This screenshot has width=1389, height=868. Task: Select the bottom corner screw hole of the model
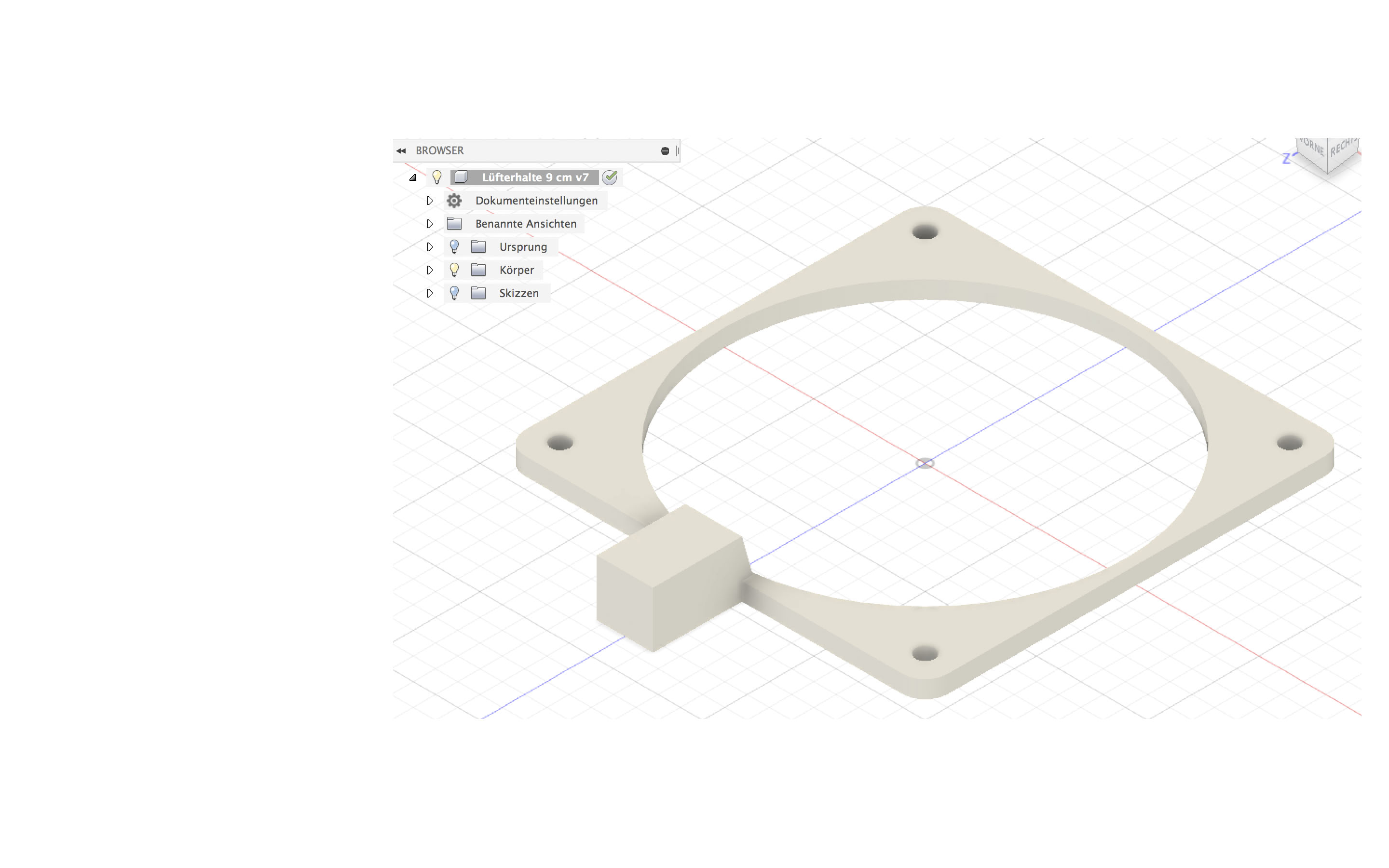[x=925, y=653]
